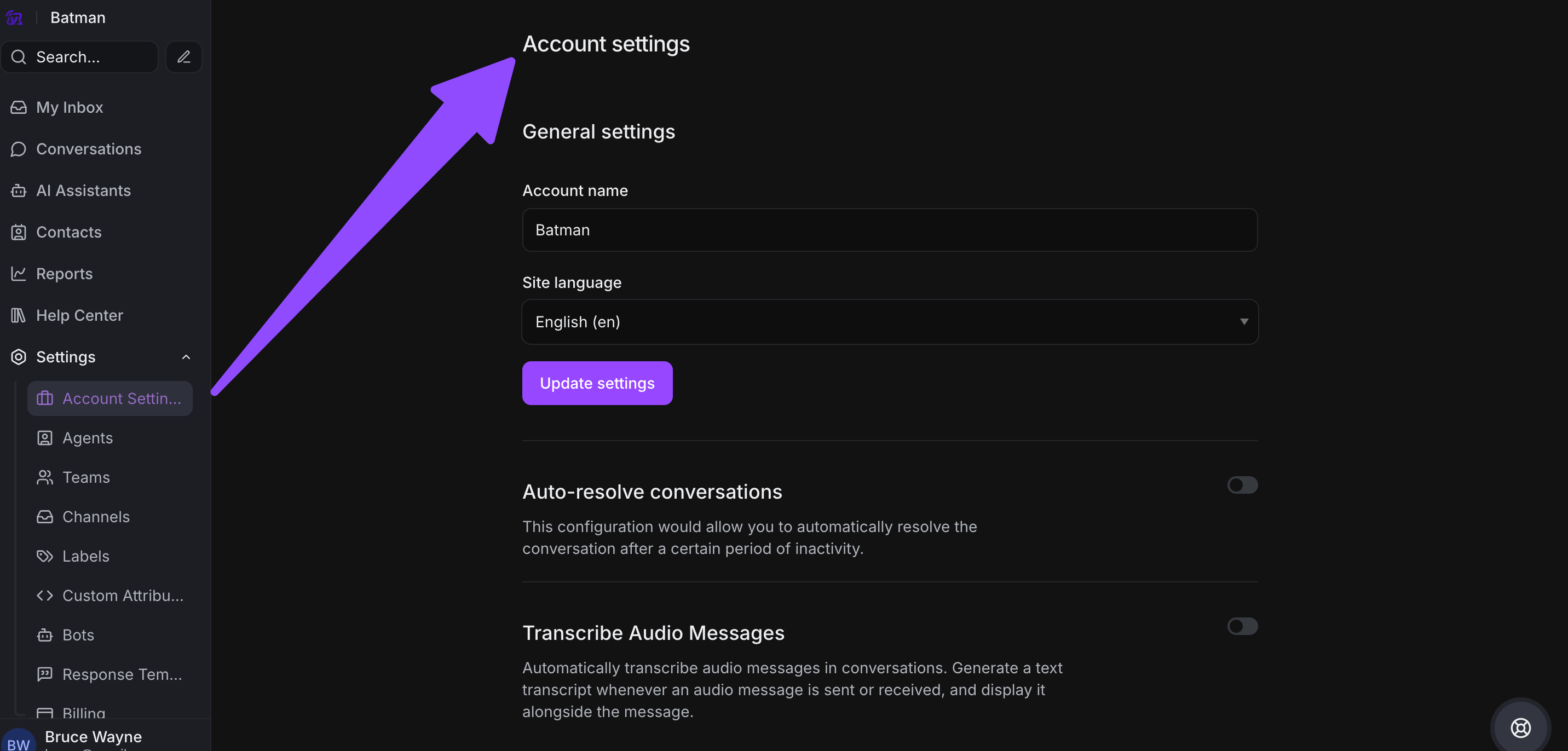The height and width of the screenshot is (751, 1568).
Task: Open My Inbox from sidebar
Action: click(70, 107)
